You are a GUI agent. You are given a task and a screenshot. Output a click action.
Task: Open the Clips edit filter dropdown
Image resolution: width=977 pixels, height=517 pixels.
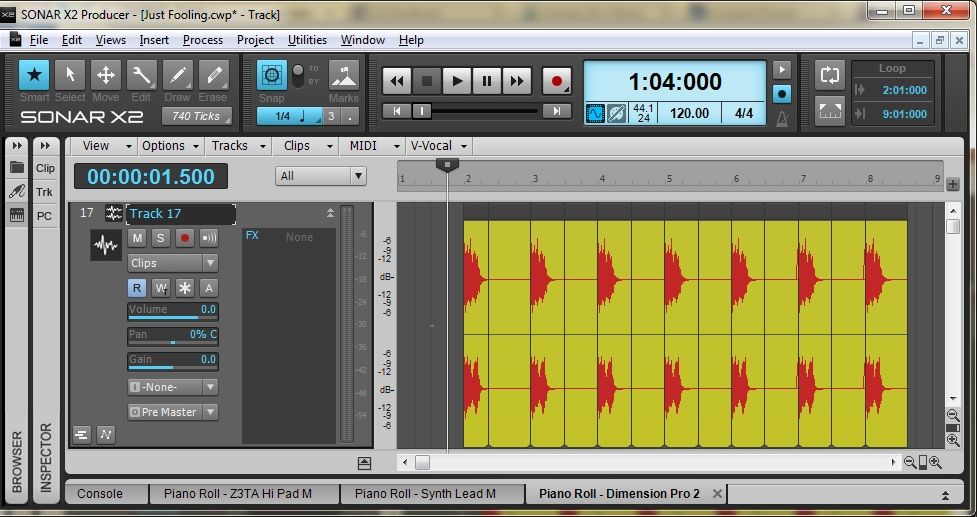pos(172,263)
